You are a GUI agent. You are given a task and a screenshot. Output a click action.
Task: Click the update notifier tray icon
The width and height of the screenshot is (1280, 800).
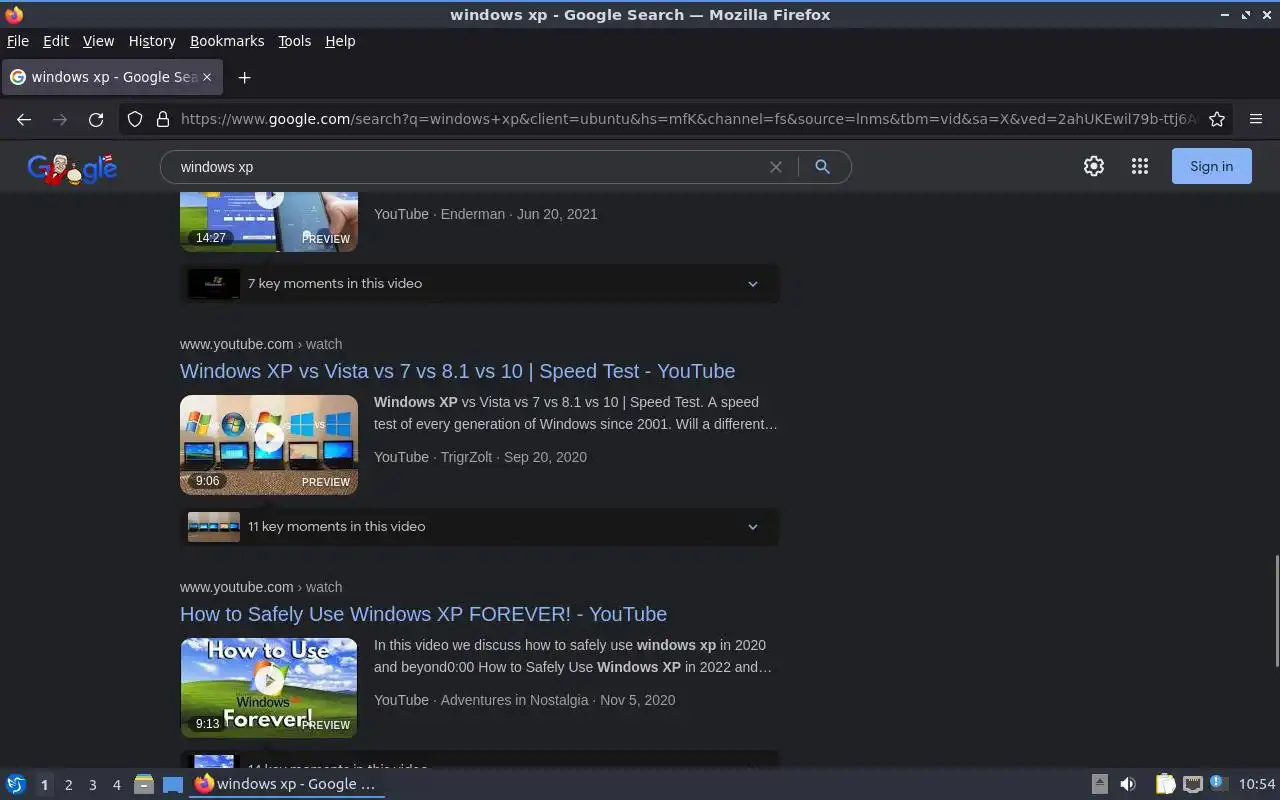point(1218,783)
